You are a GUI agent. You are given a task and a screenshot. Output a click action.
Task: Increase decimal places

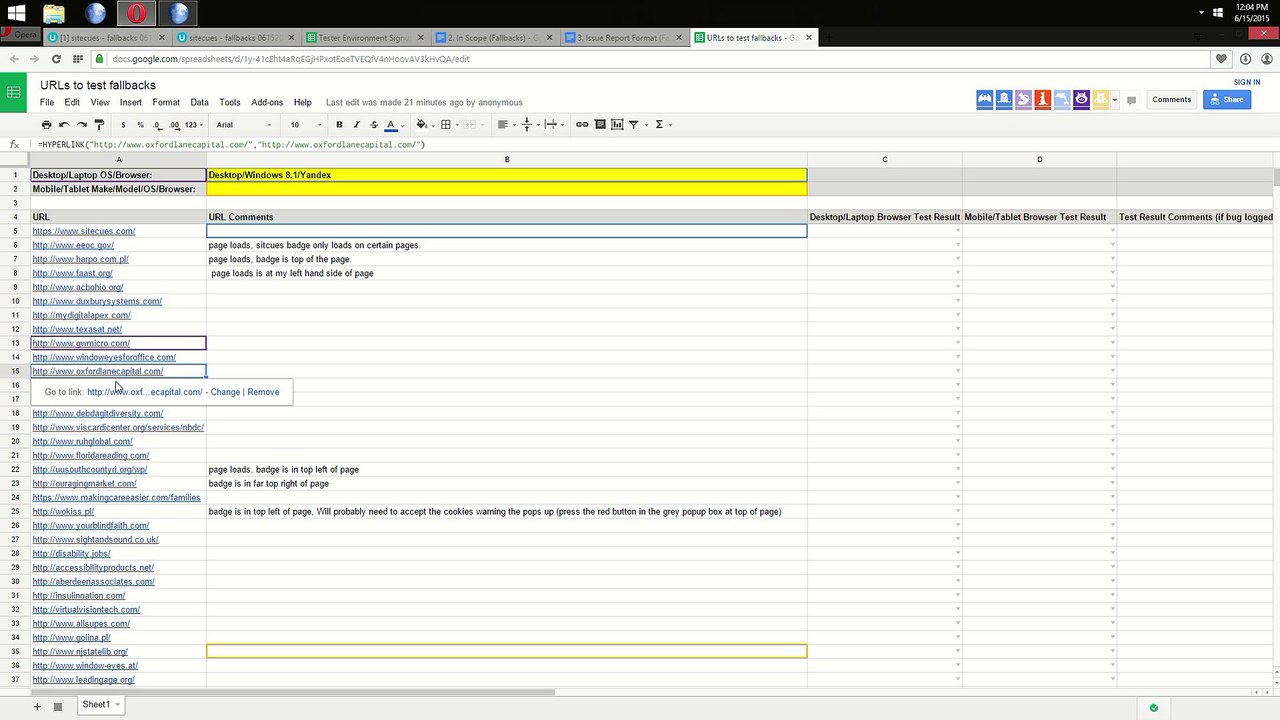pos(174,125)
